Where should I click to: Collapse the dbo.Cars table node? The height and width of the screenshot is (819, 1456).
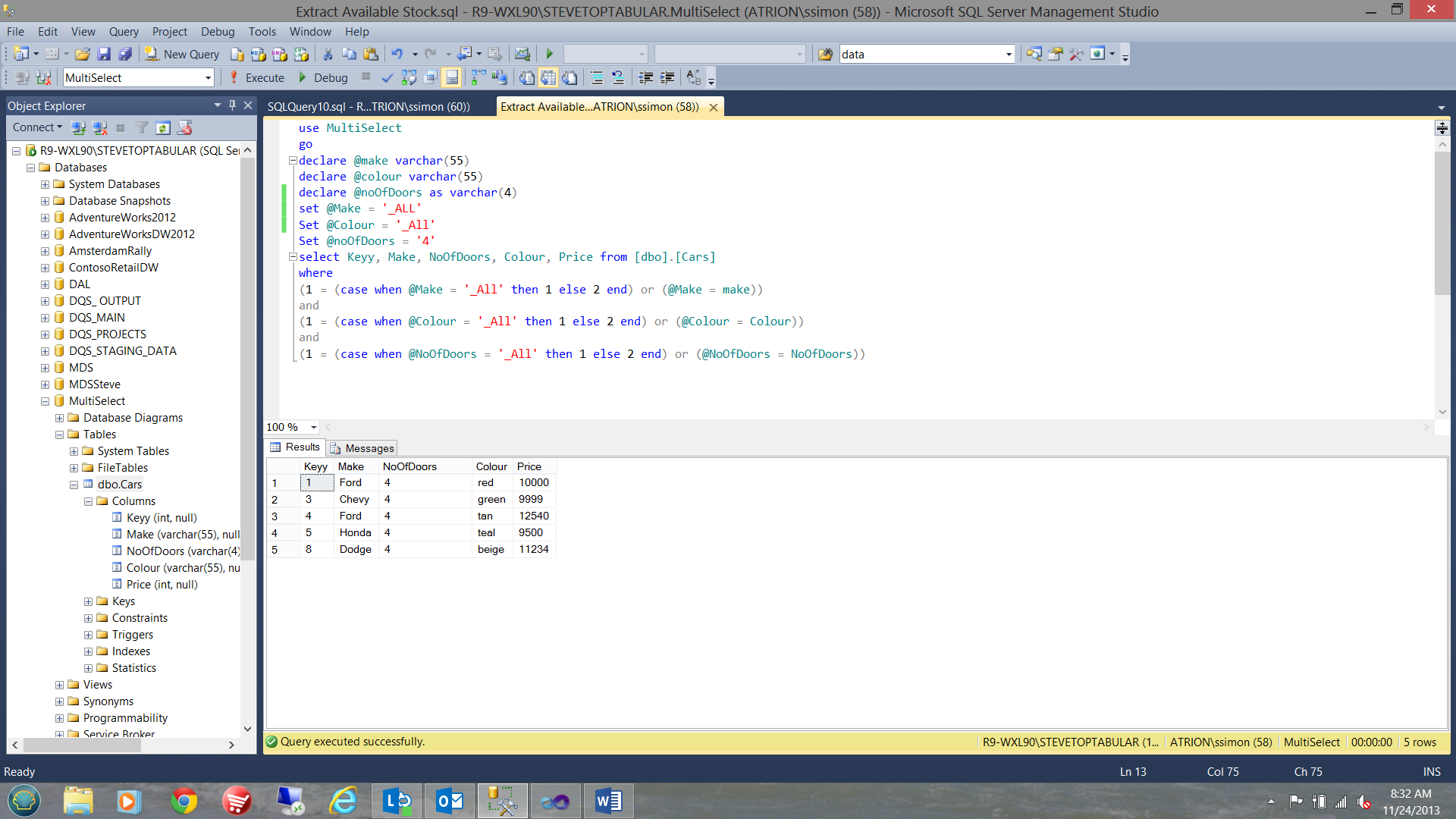coord(74,485)
